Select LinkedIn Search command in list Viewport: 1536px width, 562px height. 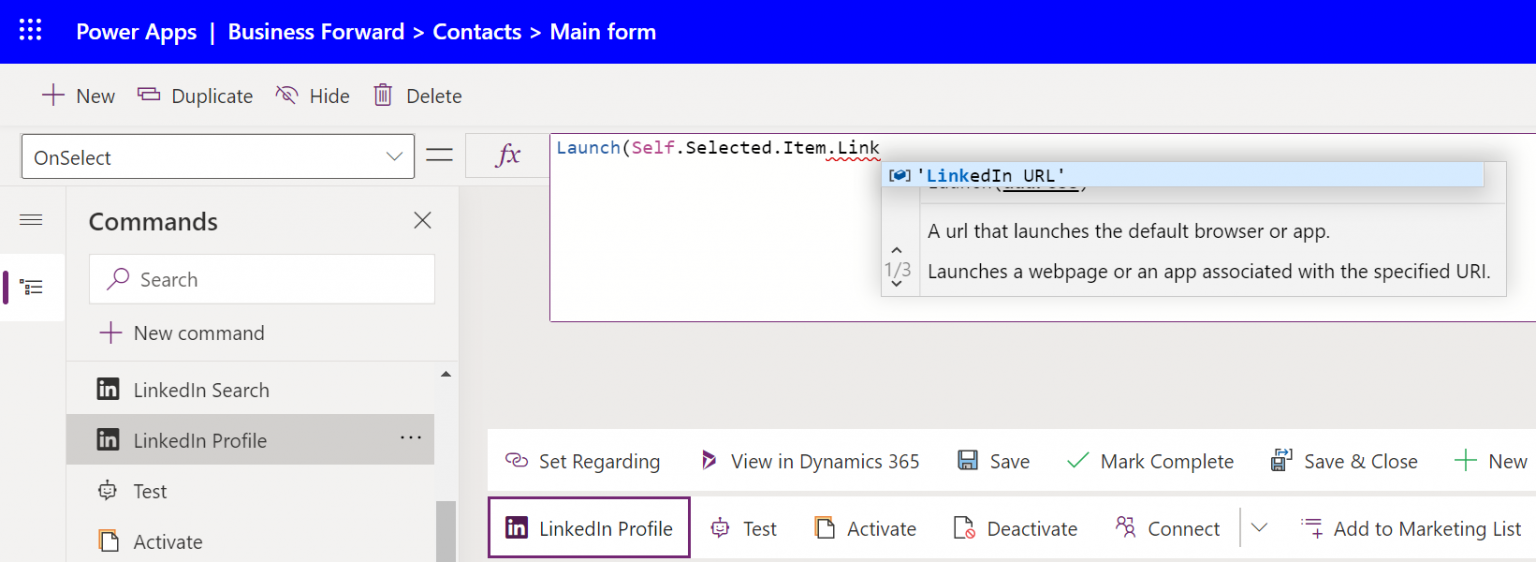click(x=250, y=390)
